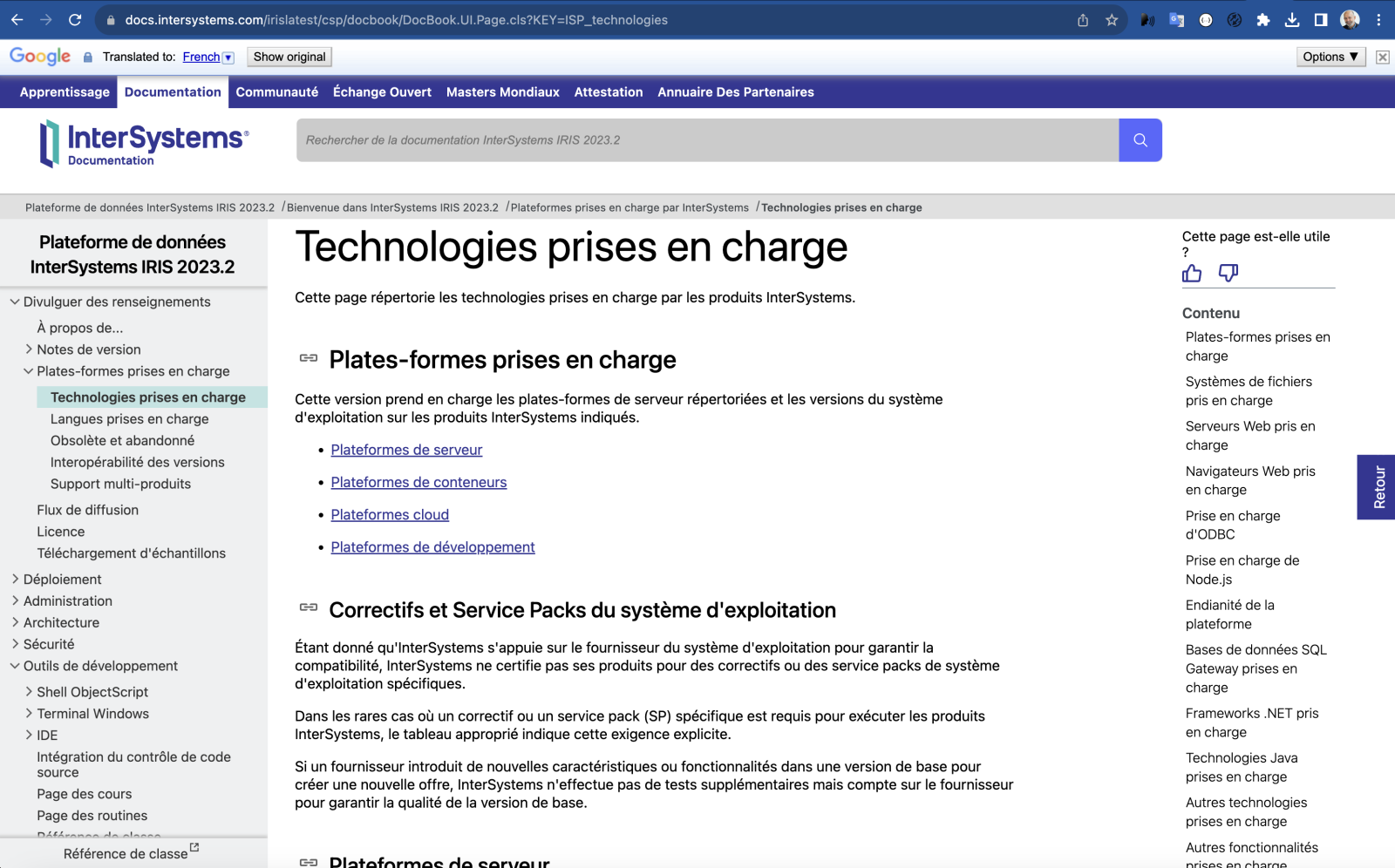Expand the Notes de version node

coord(29,349)
